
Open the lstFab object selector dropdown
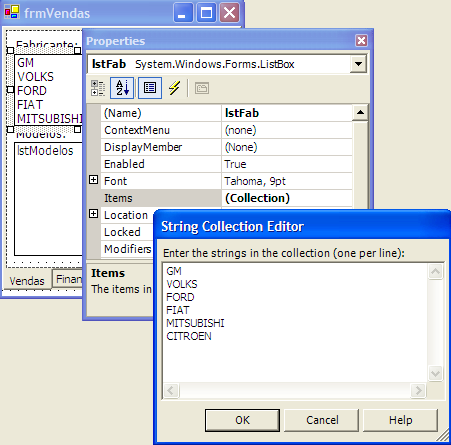[x=358, y=64]
